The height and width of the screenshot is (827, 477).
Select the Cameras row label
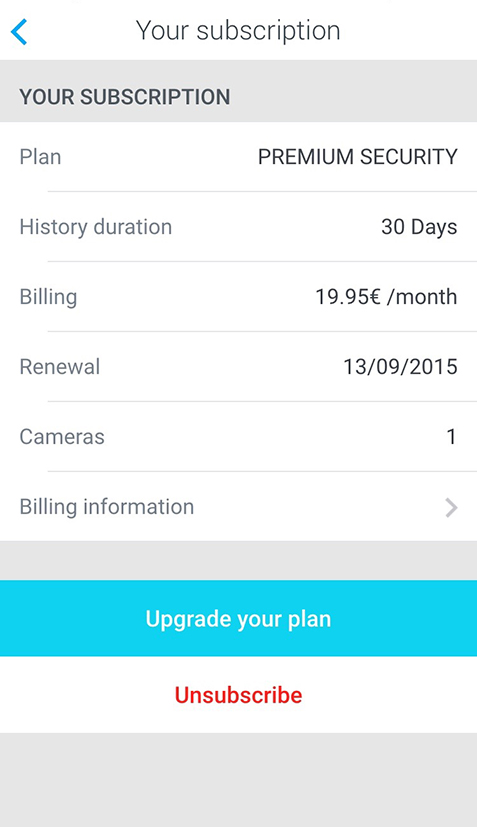(x=62, y=437)
